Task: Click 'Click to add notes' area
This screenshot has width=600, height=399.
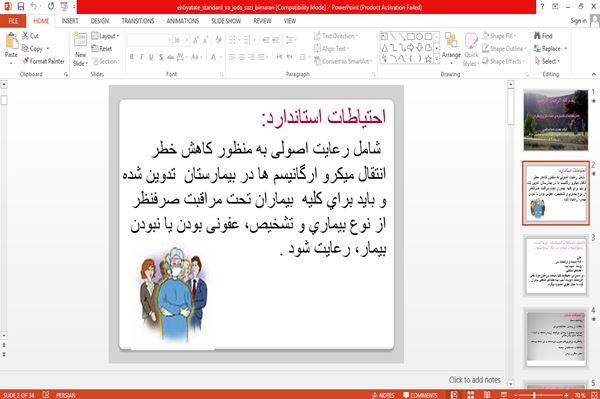Action: pos(474,380)
